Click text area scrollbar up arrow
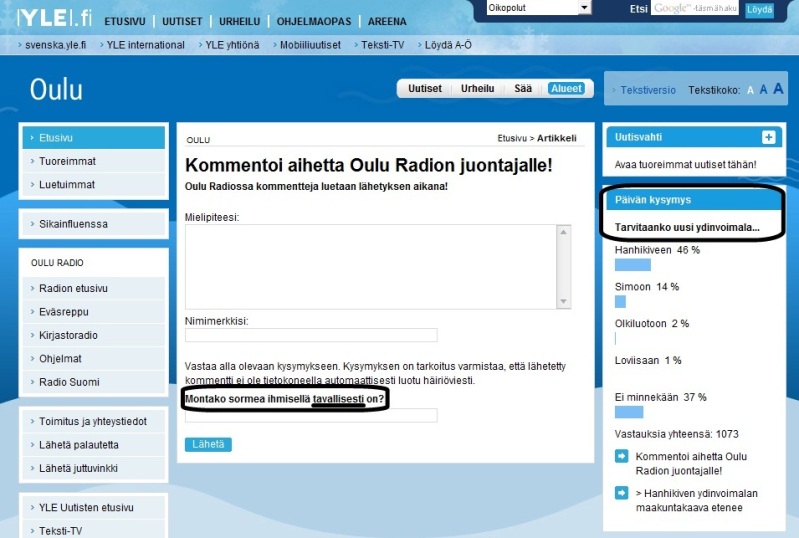 564,232
